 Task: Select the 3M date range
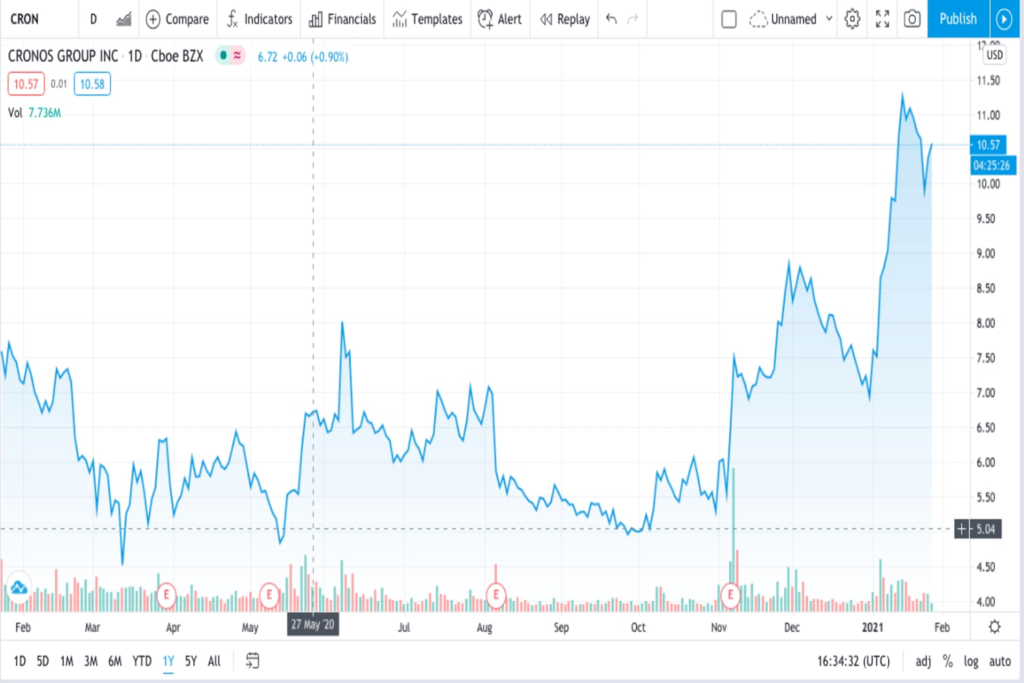coord(91,661)
